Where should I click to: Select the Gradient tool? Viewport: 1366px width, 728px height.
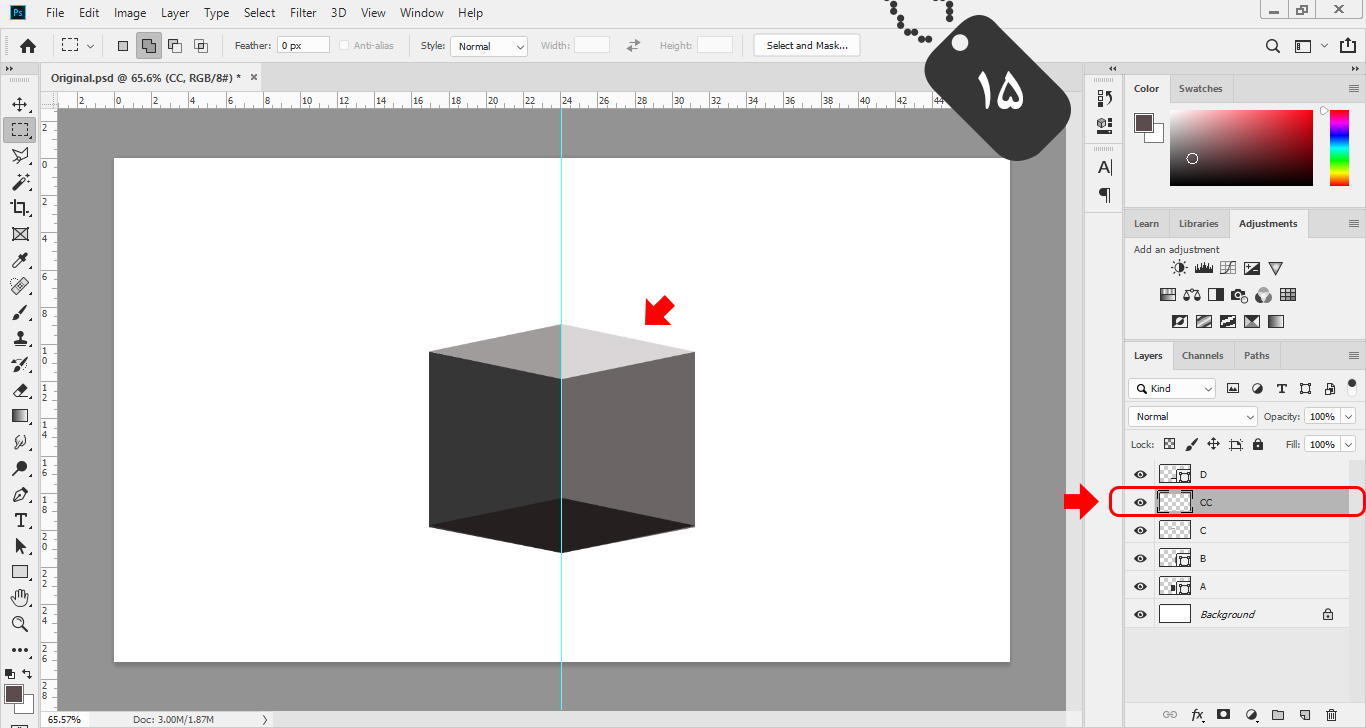(20, 416)
